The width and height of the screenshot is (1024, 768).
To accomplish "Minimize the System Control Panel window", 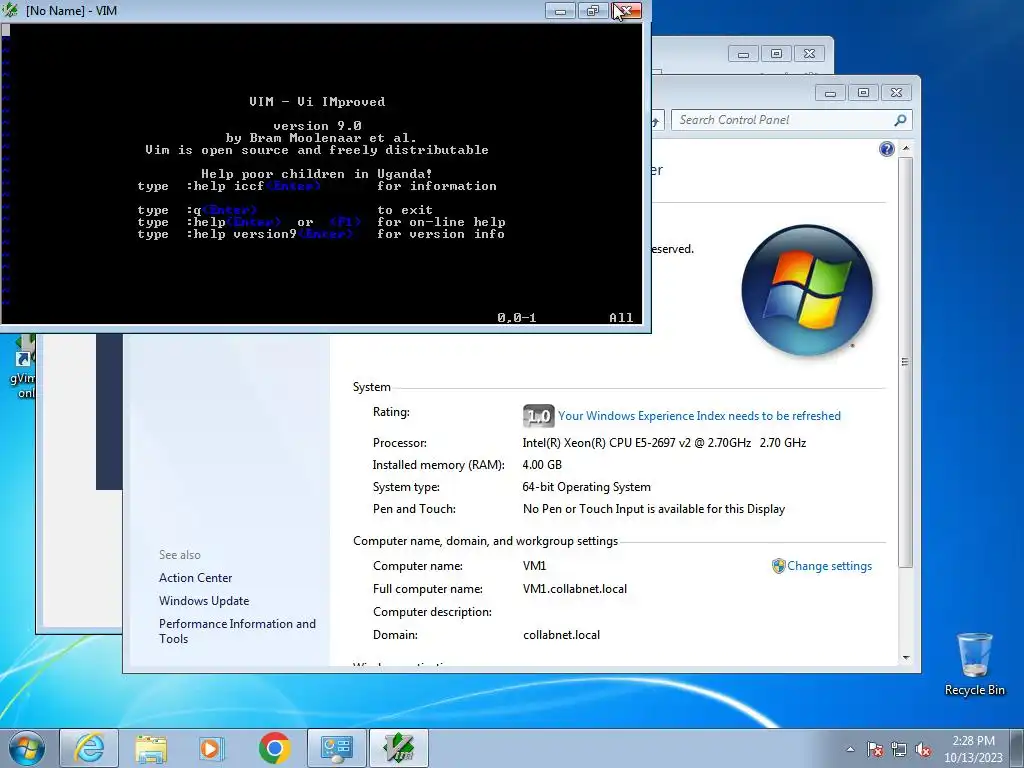I will click(x=830, y=93).
